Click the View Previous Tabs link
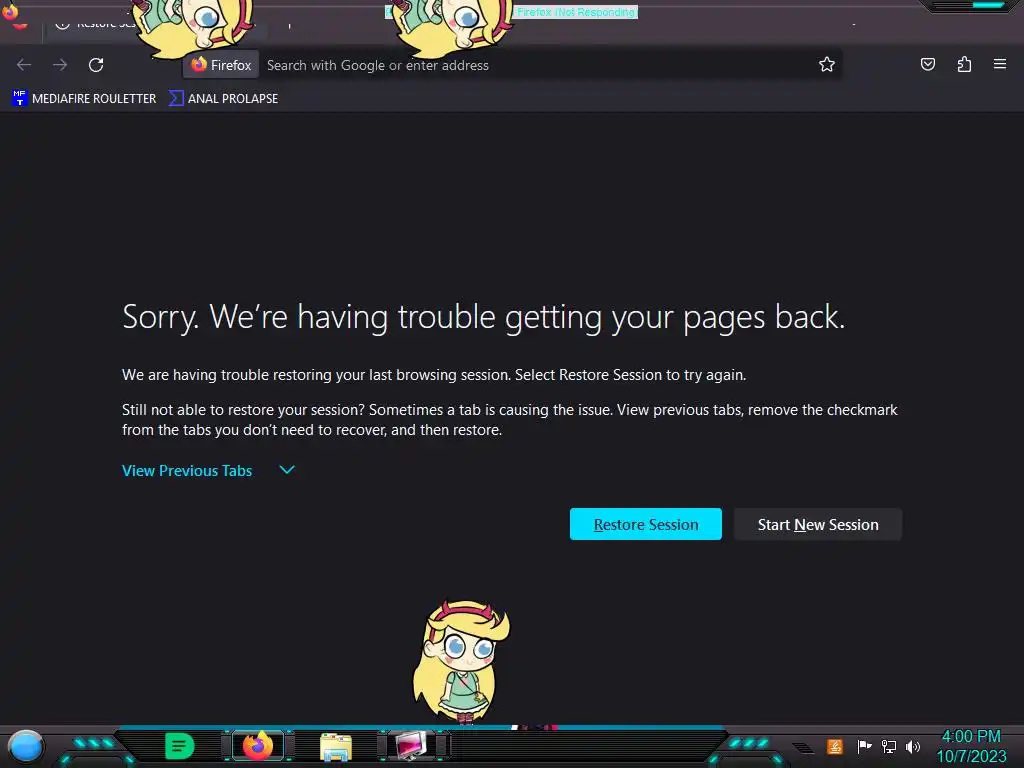This screenshot has width=1024, height=768. tap(187, 470)
